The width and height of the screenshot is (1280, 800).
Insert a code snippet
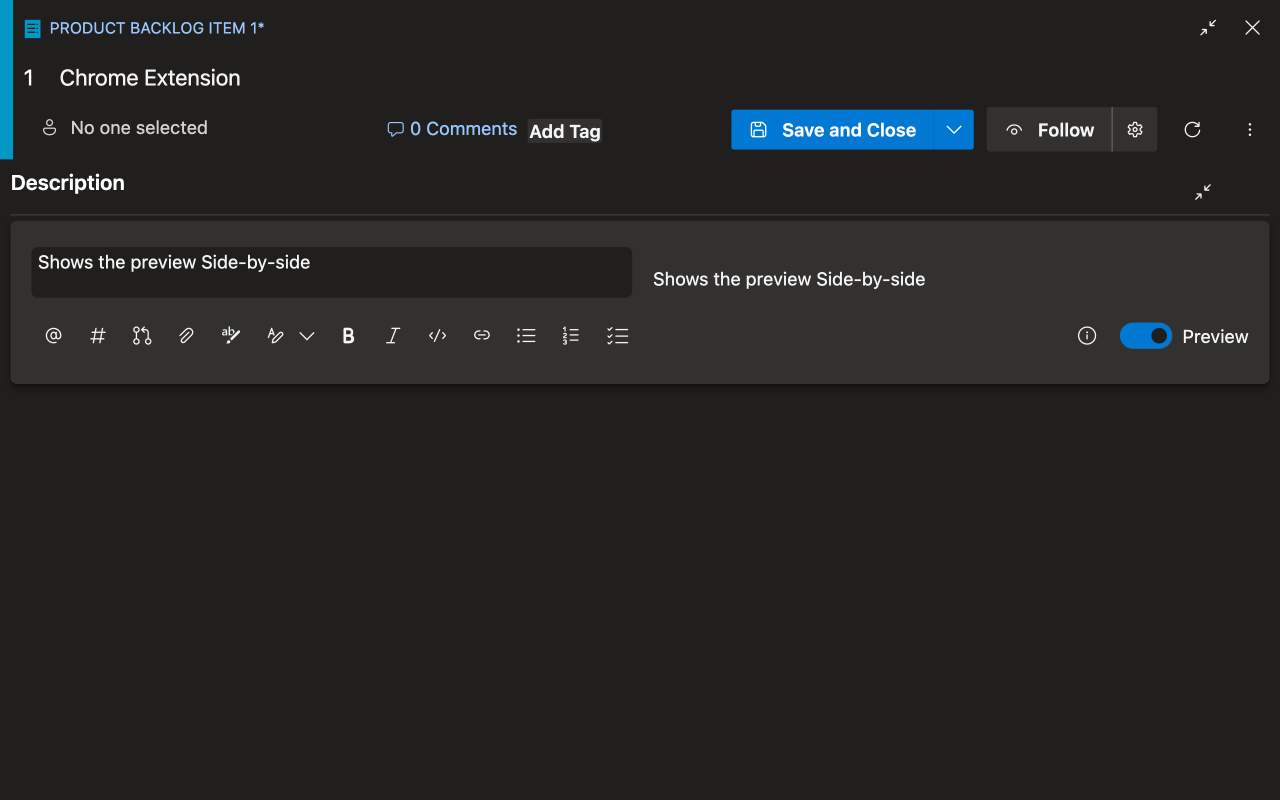coord(437,336)
